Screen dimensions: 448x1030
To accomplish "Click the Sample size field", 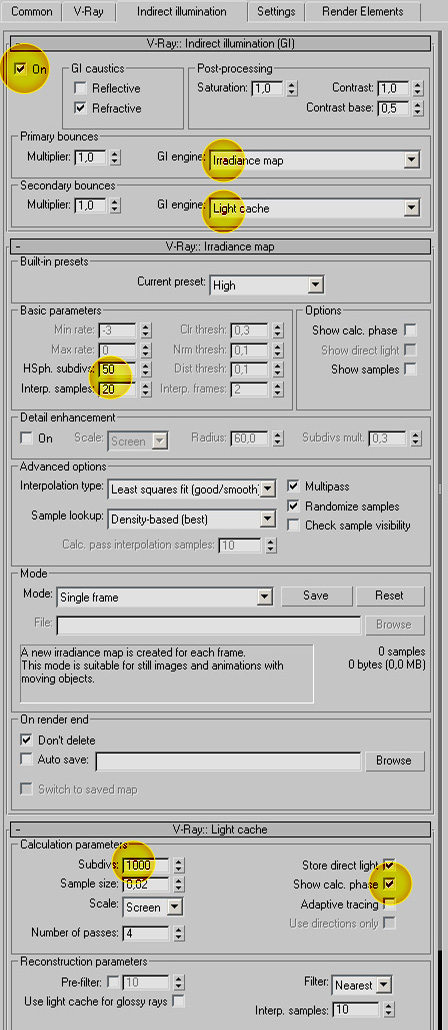I will click(145, 884).
